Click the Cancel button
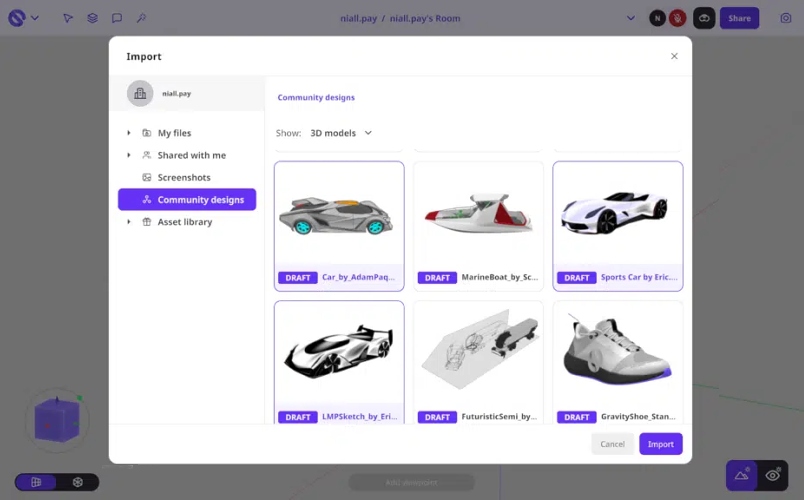 pos(613,444)
